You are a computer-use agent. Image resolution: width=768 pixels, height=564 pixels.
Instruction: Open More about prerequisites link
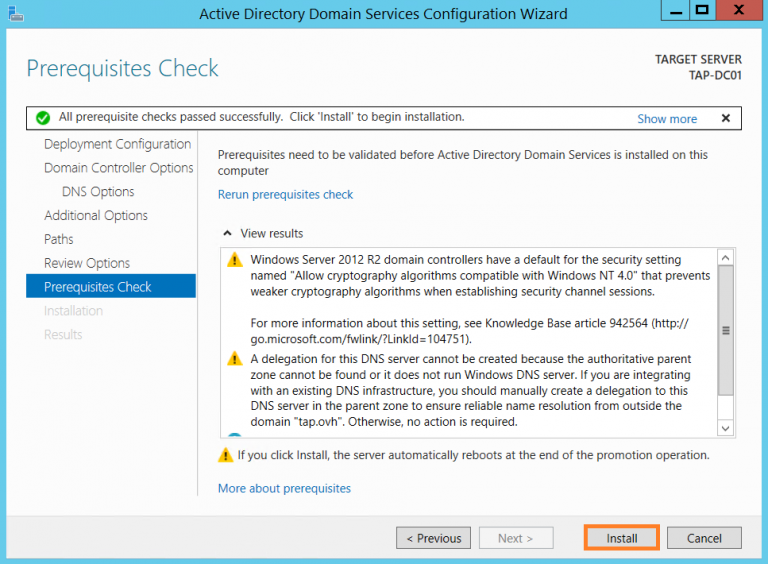(x=284, y=489)
